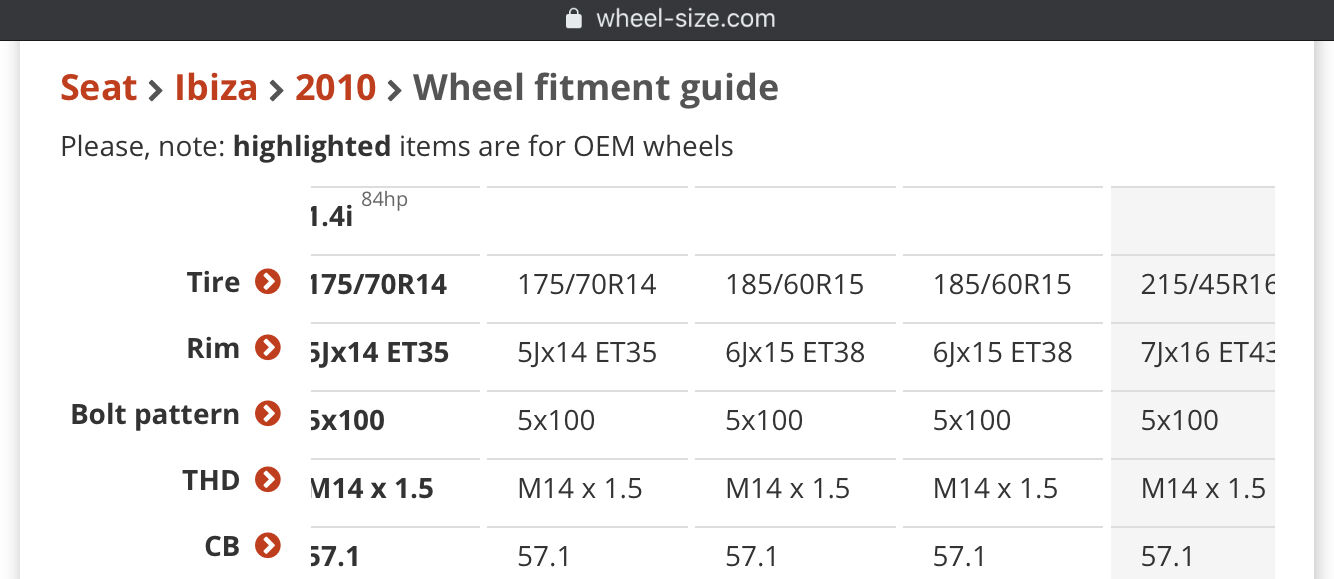Click the Bolt pattern row label
The height and width of the screenshot is (579, 1334).
(155, 414)
